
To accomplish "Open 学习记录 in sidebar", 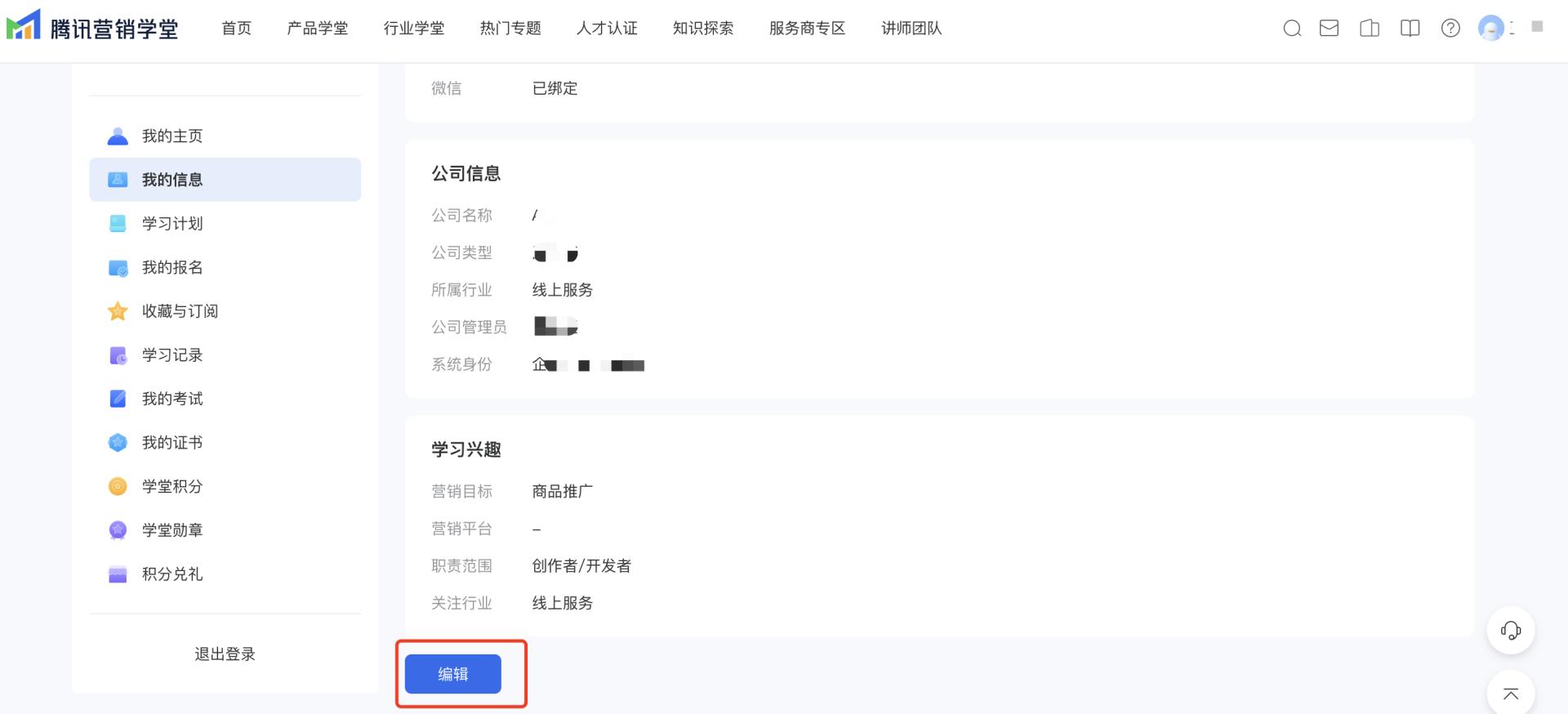I will (225, 355).
